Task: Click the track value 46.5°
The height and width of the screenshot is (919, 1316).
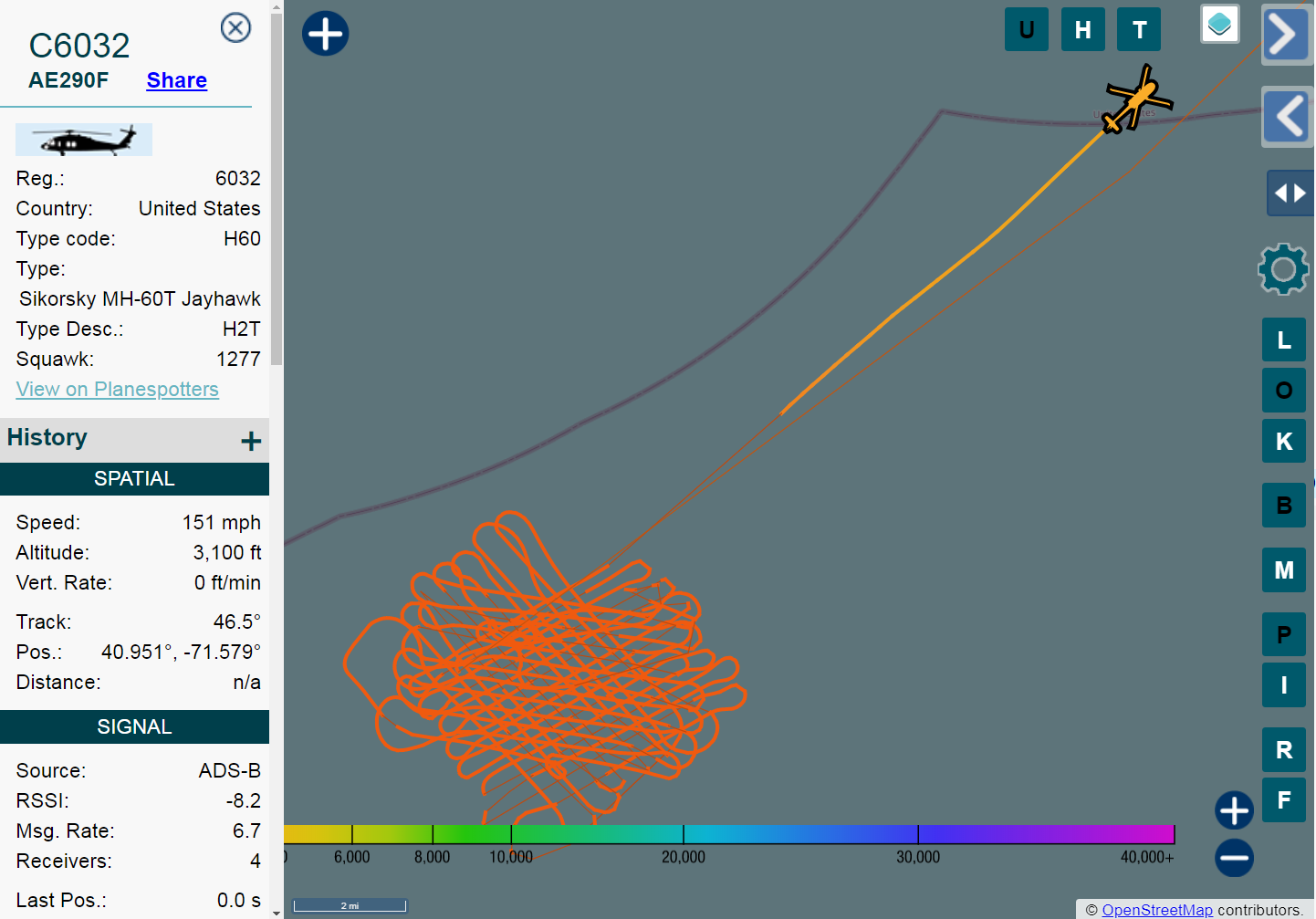Action: coord(237,621)
